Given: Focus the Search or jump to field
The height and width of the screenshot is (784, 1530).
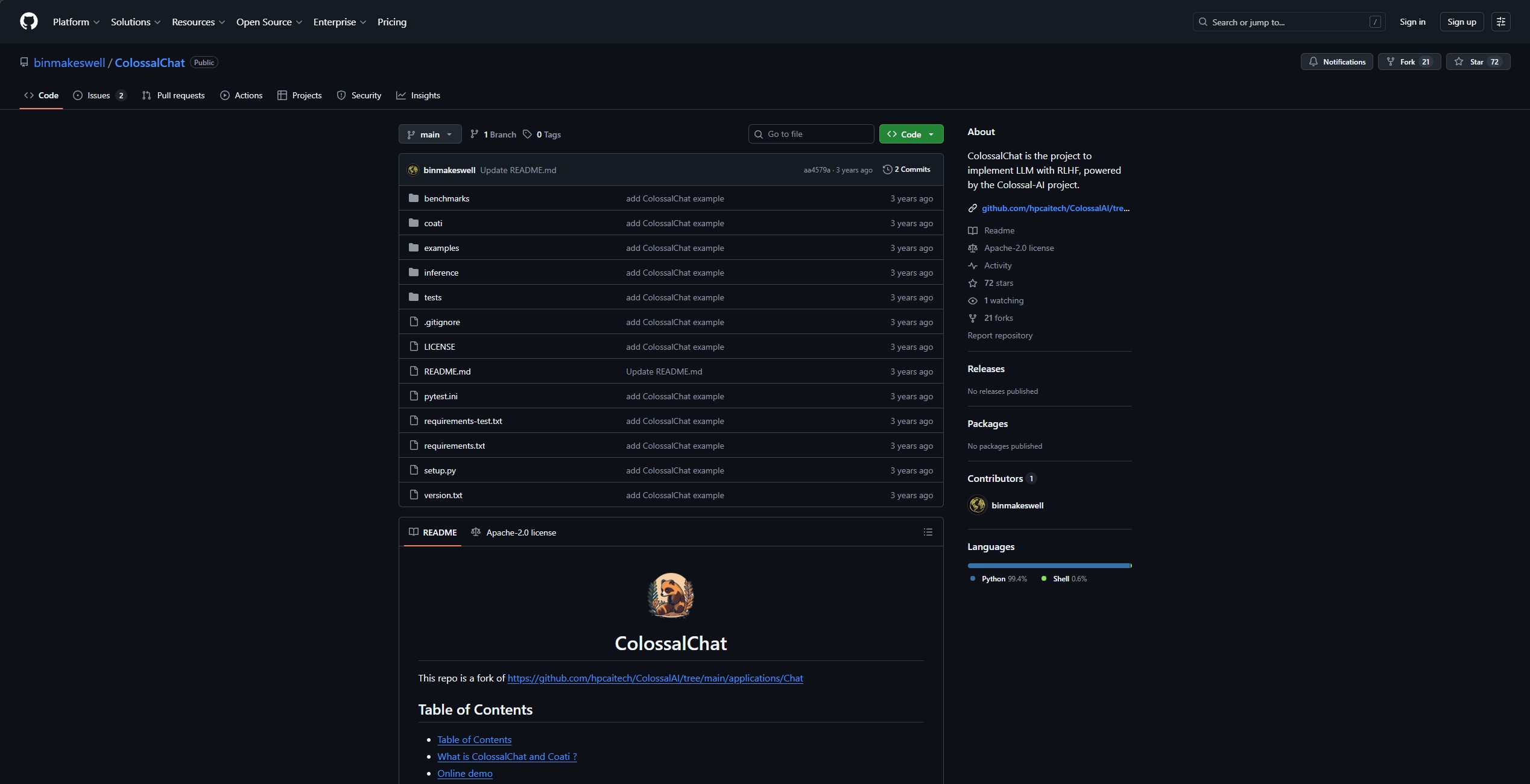Looking at the screenshot, I should [x=1289, y=22].
